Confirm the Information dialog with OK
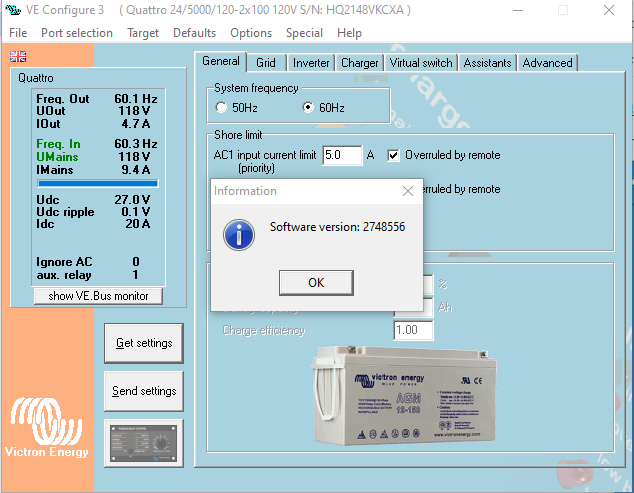The width and height of the screenshot is (634, 493). tap(316, 283)
